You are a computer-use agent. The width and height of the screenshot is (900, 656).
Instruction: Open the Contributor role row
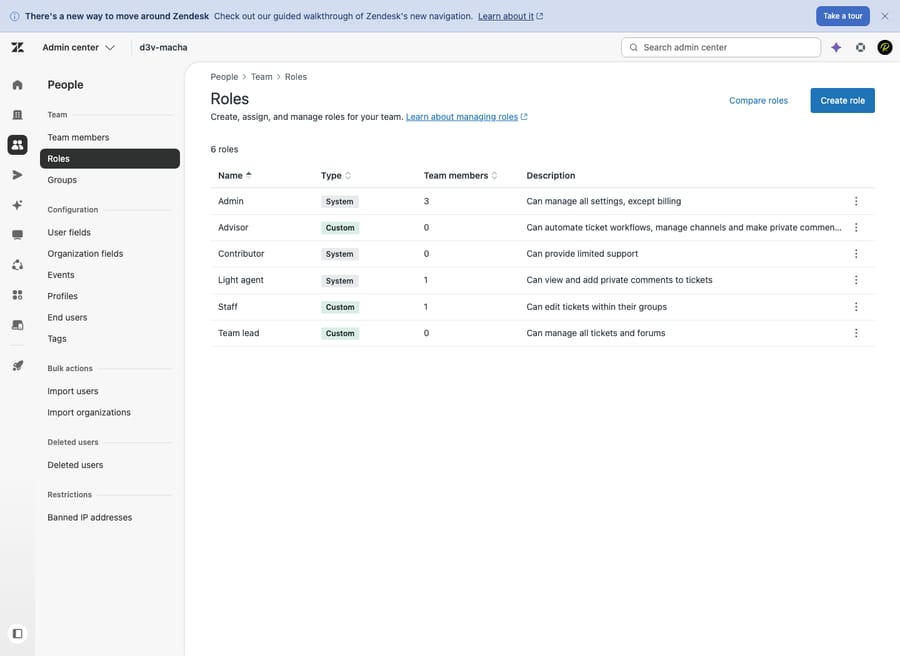pyautogui.click(x=542, y=254)
